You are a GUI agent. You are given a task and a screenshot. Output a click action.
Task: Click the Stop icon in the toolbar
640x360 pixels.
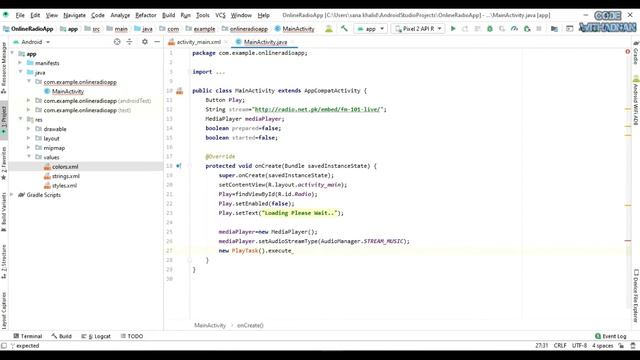pyautogui.click(x=539, y=29)
